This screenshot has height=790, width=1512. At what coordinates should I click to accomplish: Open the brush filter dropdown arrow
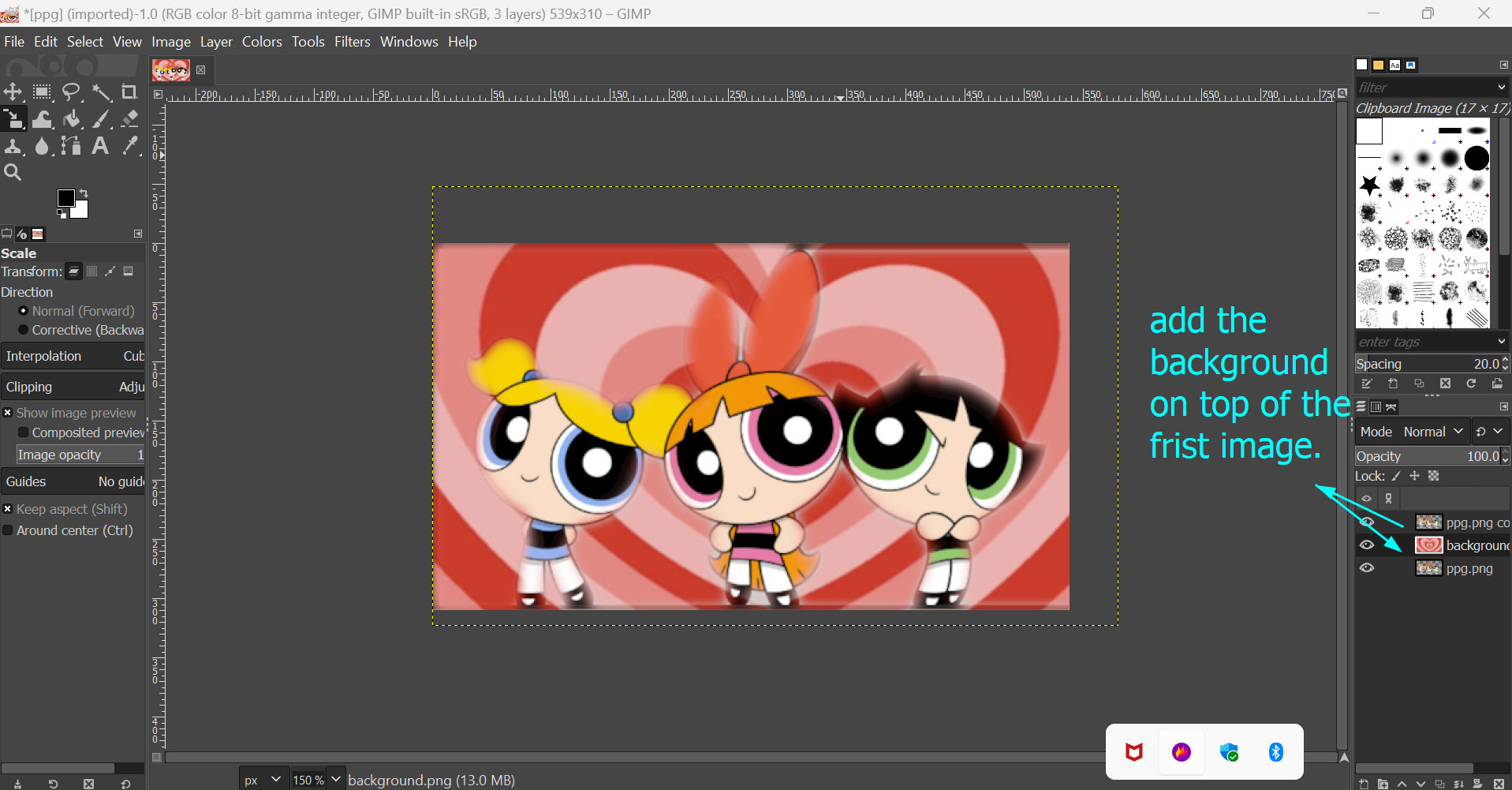pos(1501,88)
